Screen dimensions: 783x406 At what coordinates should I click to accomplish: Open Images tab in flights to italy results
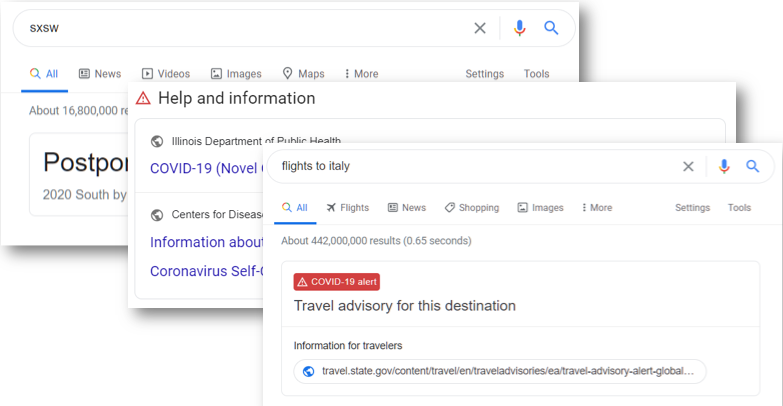(x=540, y=208)
